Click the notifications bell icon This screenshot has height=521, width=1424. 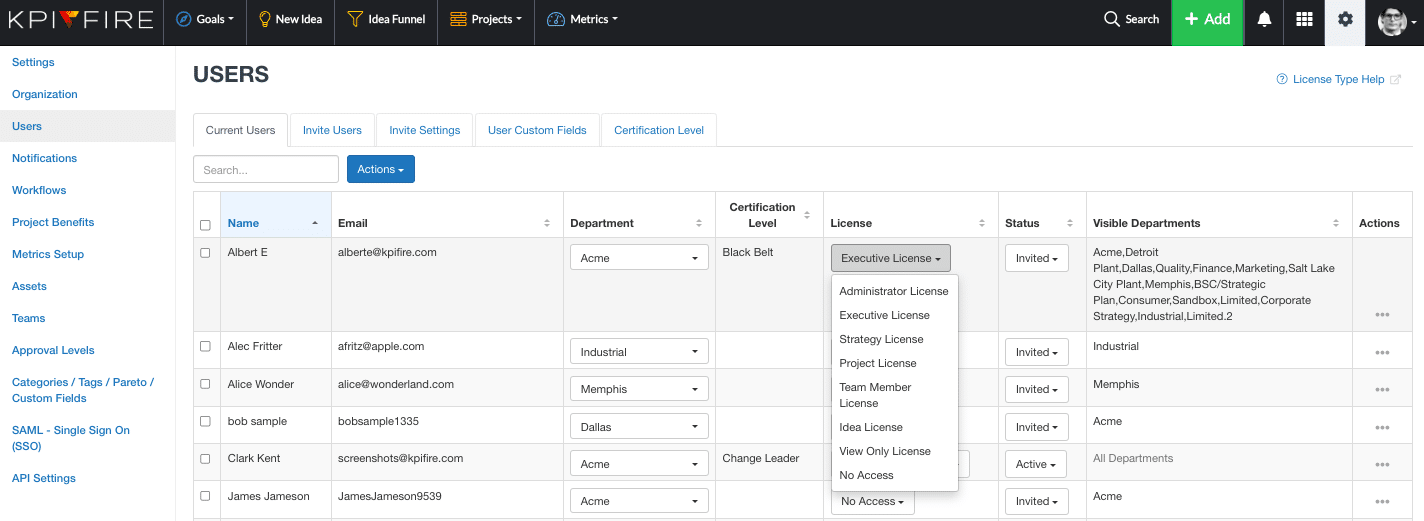1264,19
